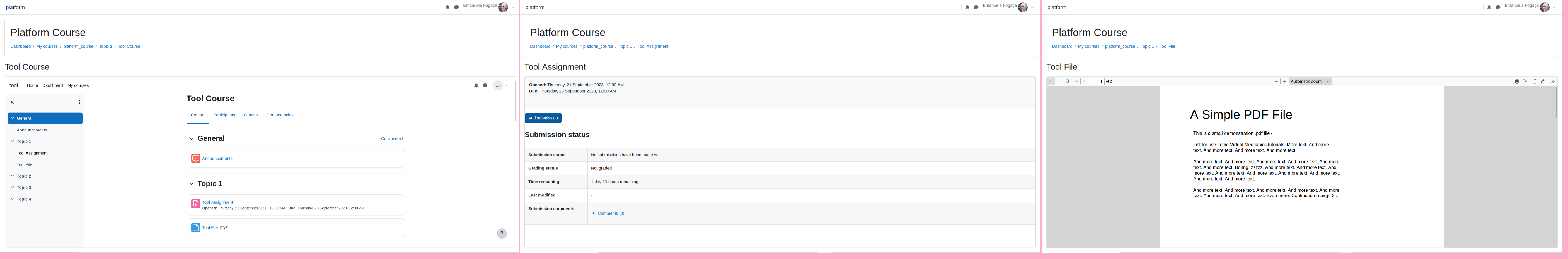
Task: Open Emanuela Fogaça avatar on Tool Course page
Action: click(x=503, y=7)
